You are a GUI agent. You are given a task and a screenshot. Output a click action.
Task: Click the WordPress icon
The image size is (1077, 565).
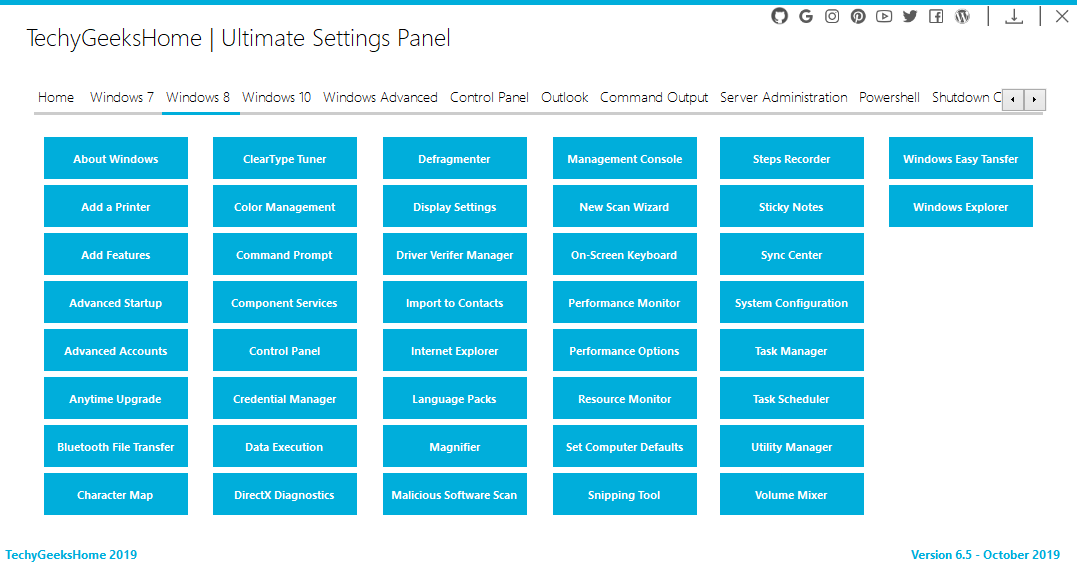(962, 16)
